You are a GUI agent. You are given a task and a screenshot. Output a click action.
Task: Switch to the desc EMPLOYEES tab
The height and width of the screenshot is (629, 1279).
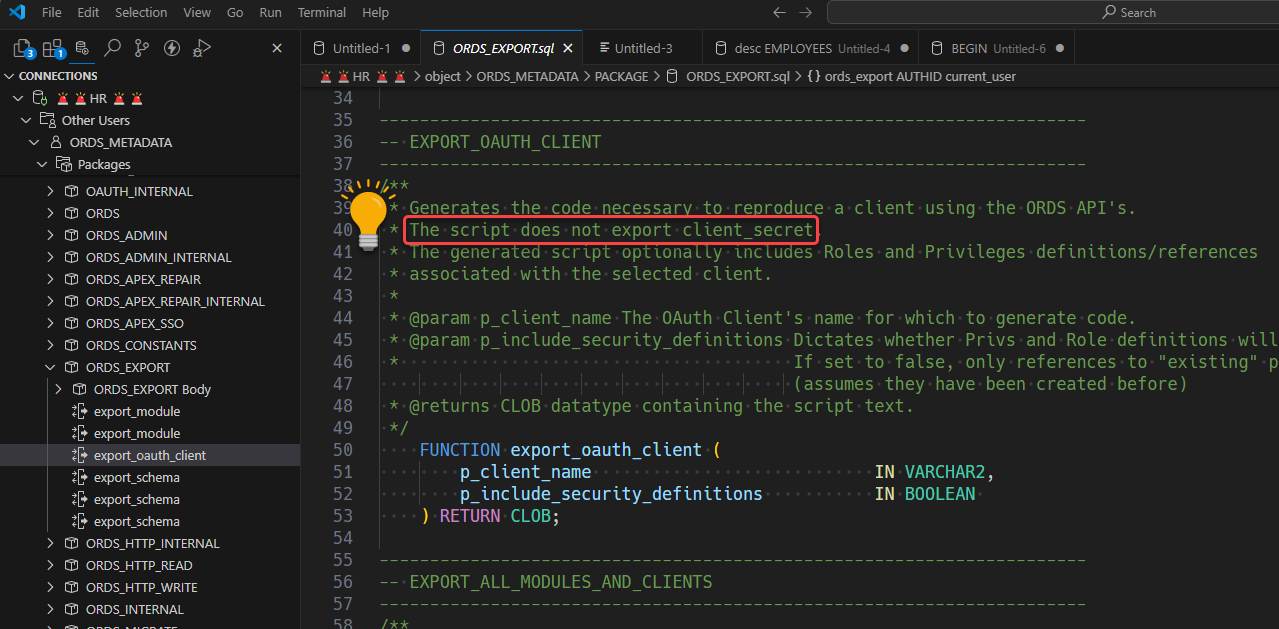pyautogui.click(x=811, y=48)
